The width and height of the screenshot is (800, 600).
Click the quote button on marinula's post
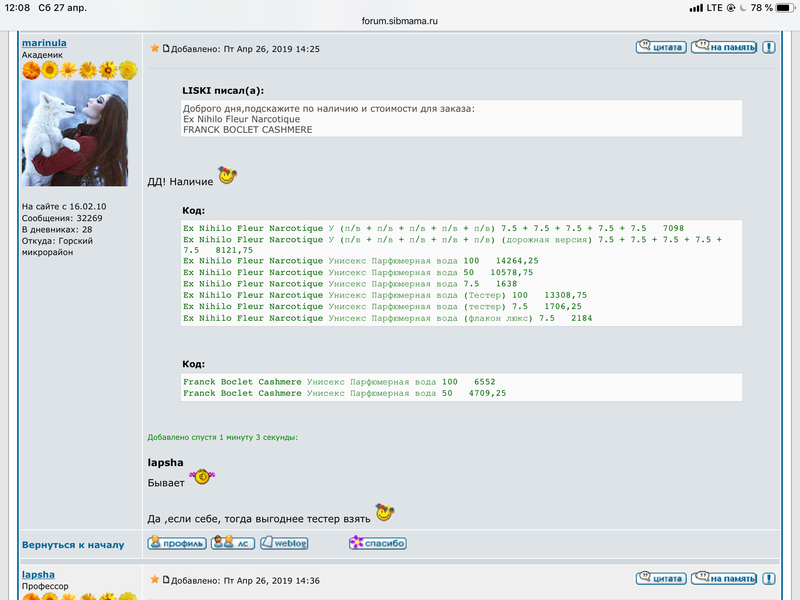pyautogui.click(x=661, y=47)
